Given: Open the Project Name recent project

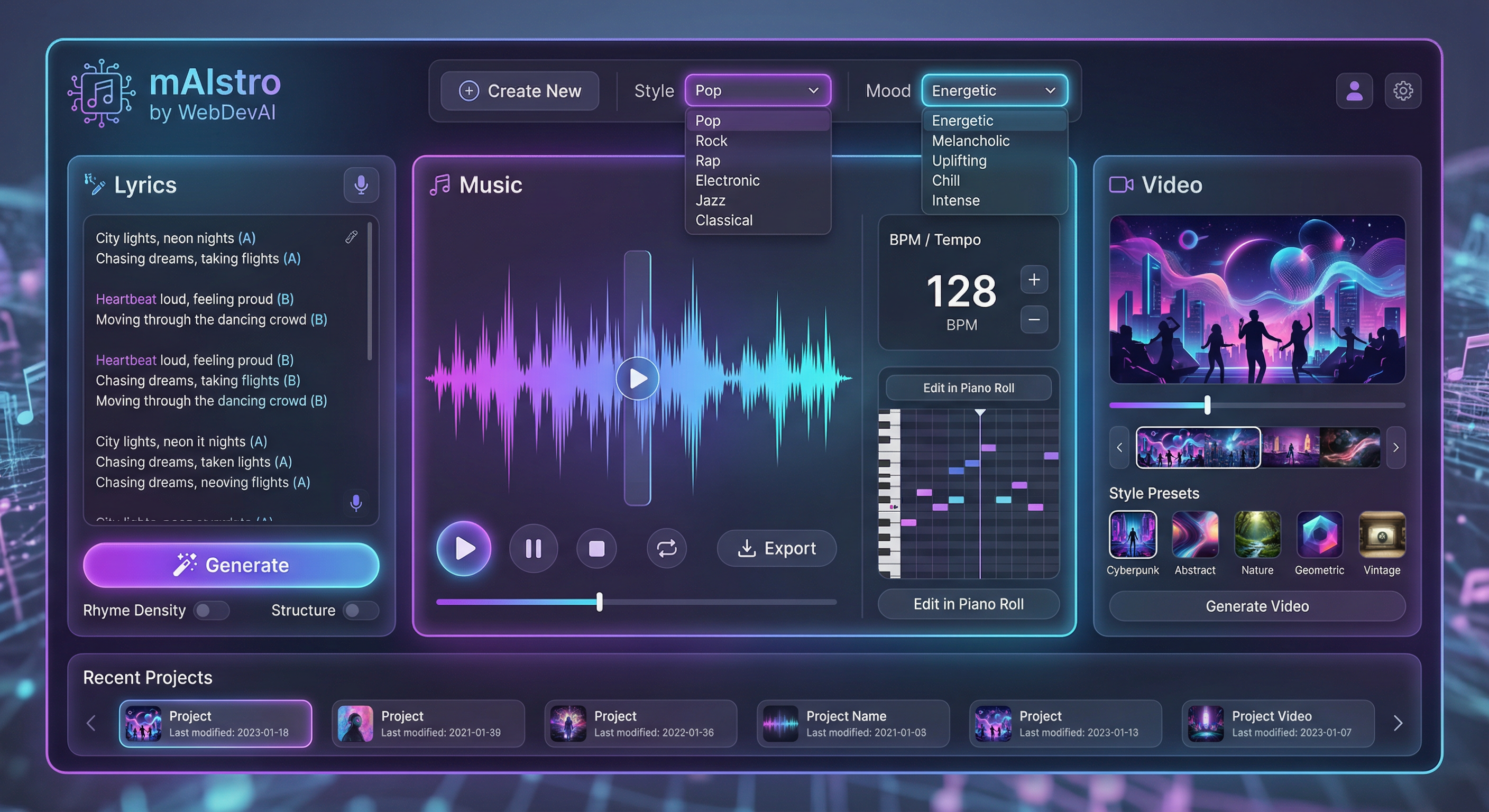Looking at the screenshot, I should 853,724.
